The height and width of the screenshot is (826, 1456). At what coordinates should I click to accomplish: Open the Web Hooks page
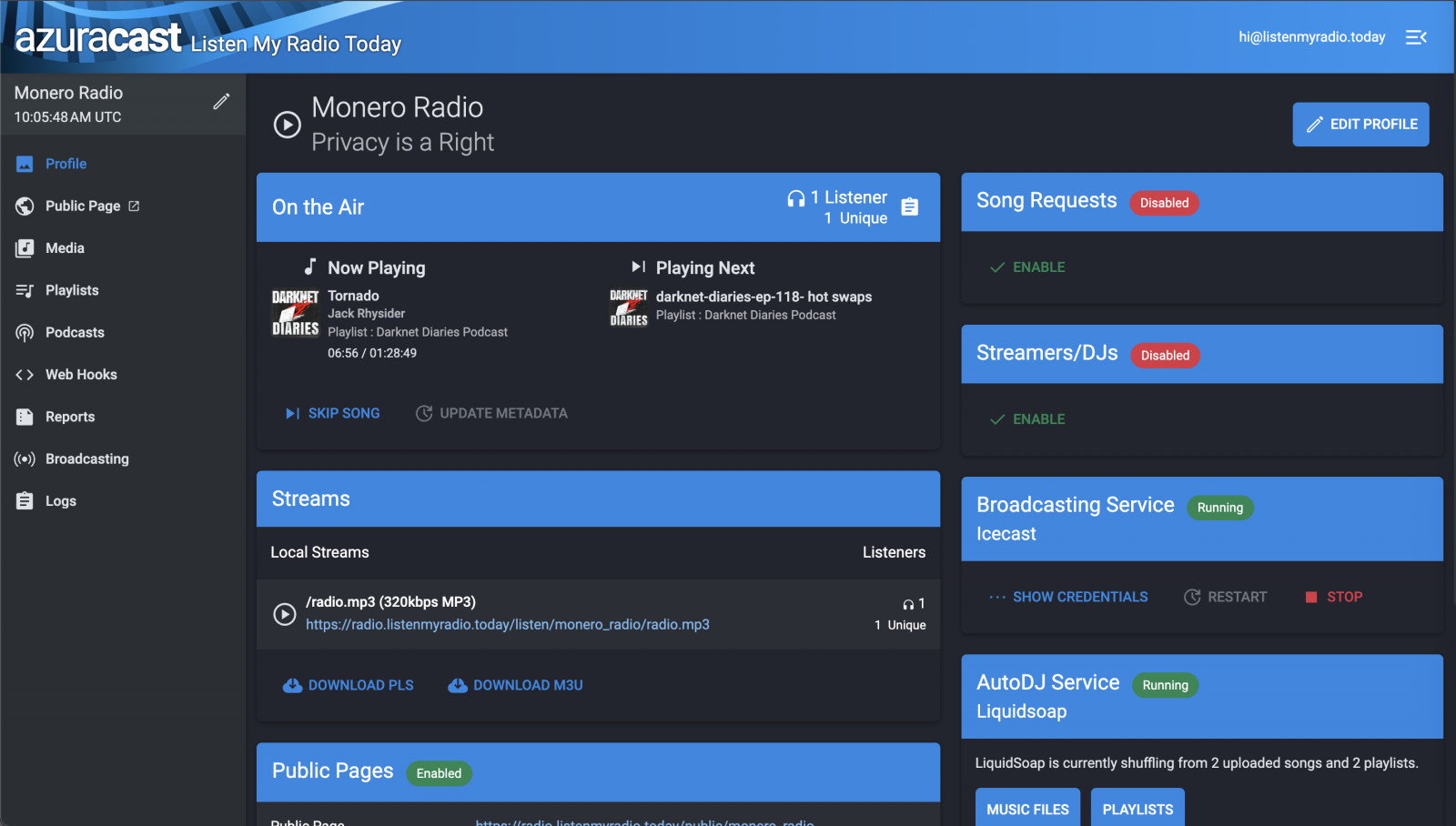pos(81,375)
